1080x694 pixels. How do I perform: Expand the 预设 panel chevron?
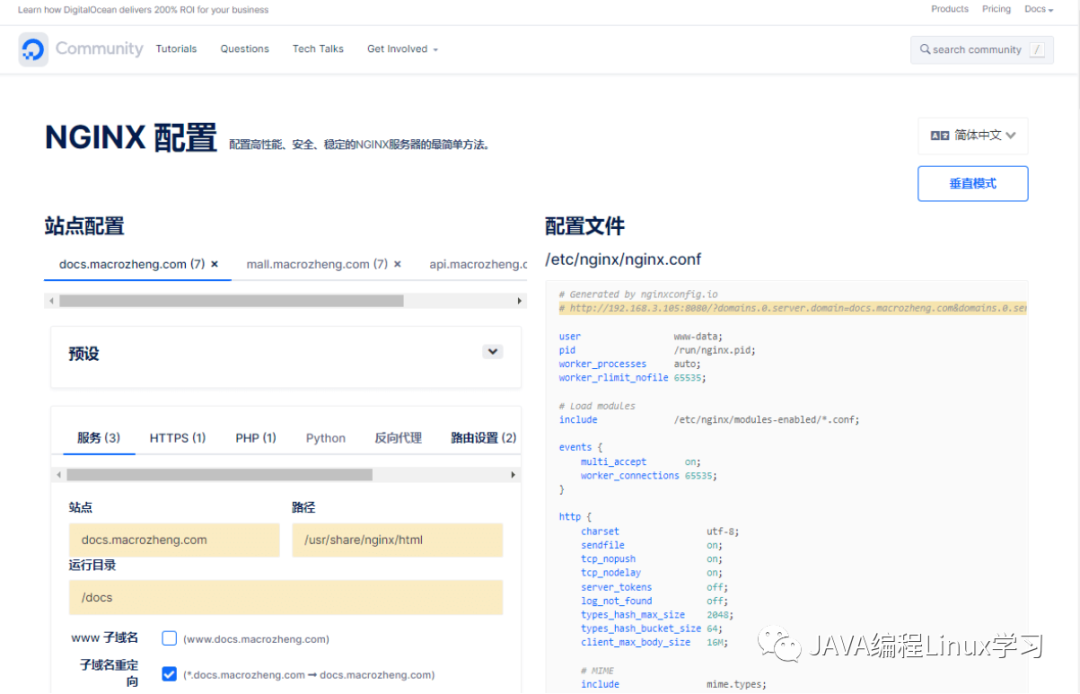pyautogui.click(x=492, y=352)
